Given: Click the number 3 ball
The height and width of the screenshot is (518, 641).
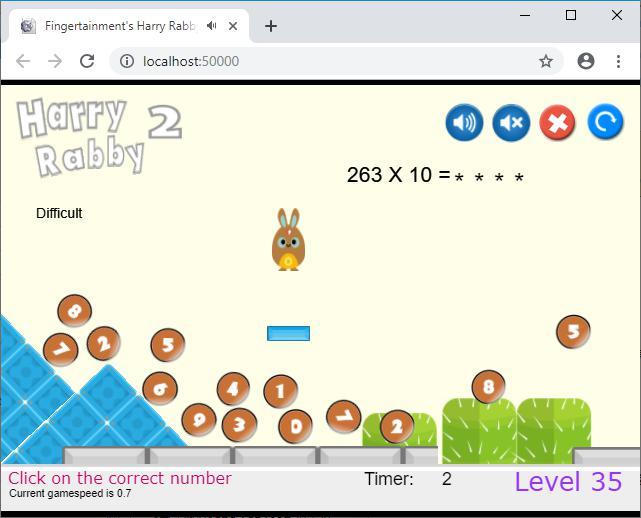Looking at the screenshot, I should click(239, 425).
